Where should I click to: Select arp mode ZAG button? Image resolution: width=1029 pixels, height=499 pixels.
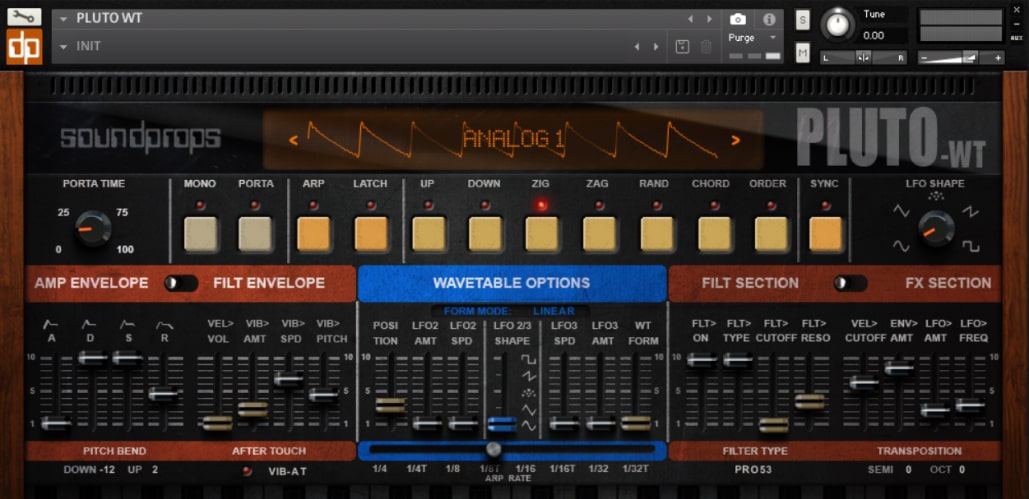coord(599,234)
